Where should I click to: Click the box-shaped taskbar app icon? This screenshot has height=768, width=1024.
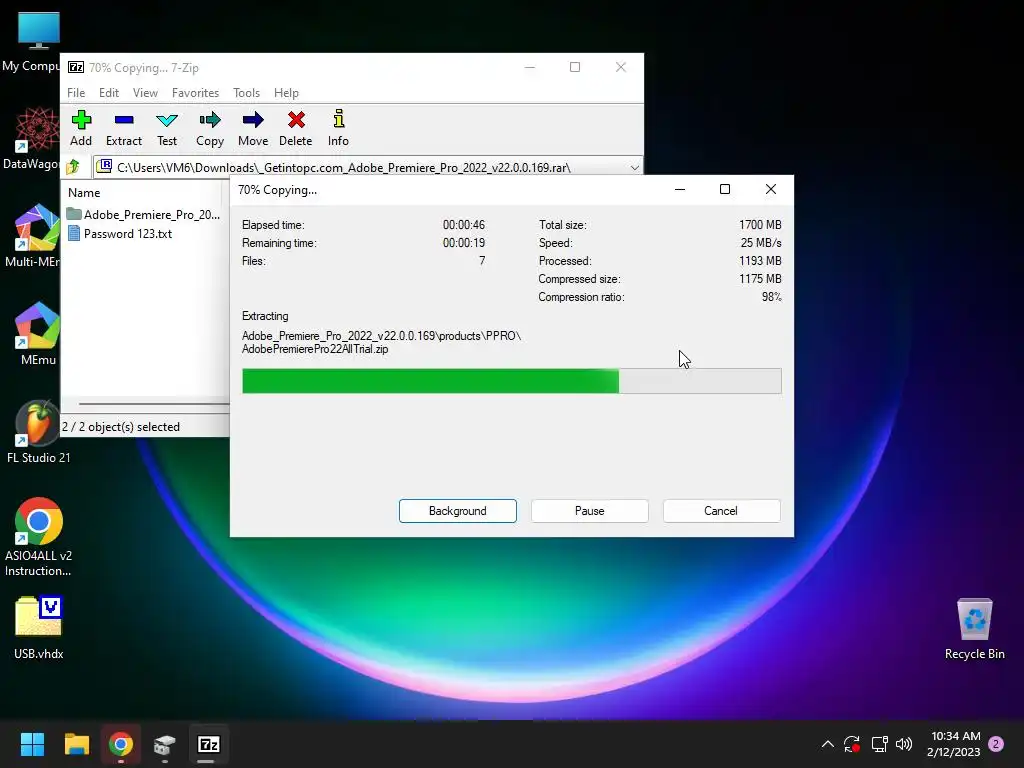[x=165, y=744]
